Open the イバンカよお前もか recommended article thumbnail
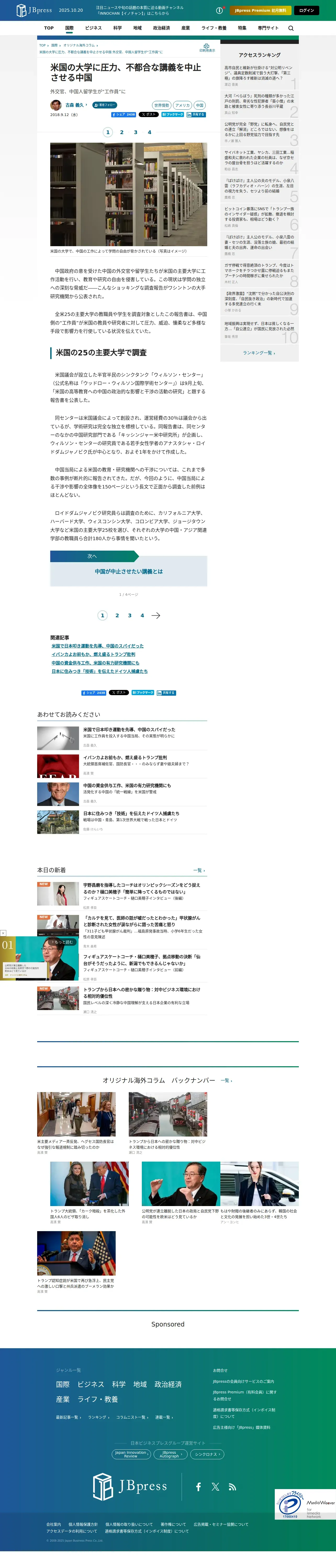 point(58,766)
